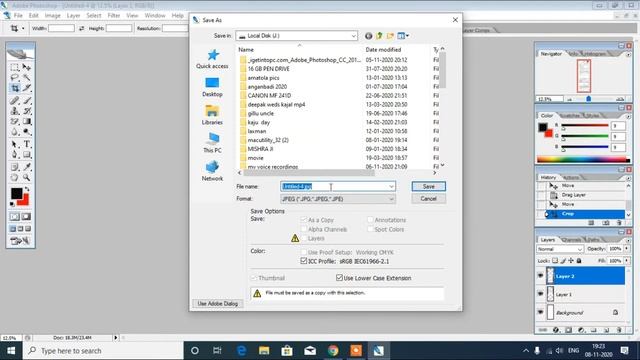This screenshot has width=640, height=360.
Task: Open the Filter menu
Action: click(x=114, y=16)
